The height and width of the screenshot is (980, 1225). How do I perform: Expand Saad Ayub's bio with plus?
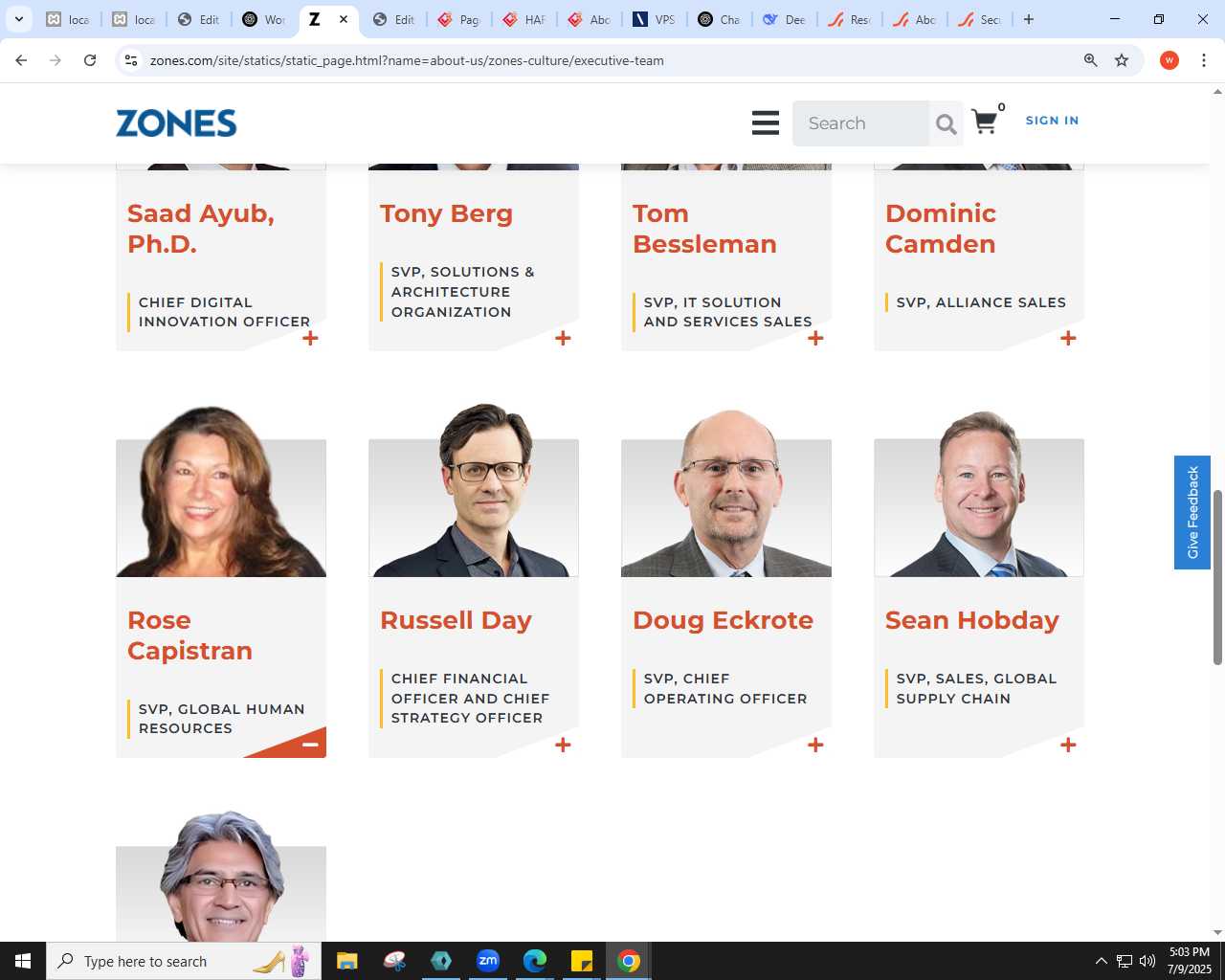point(310,338)
